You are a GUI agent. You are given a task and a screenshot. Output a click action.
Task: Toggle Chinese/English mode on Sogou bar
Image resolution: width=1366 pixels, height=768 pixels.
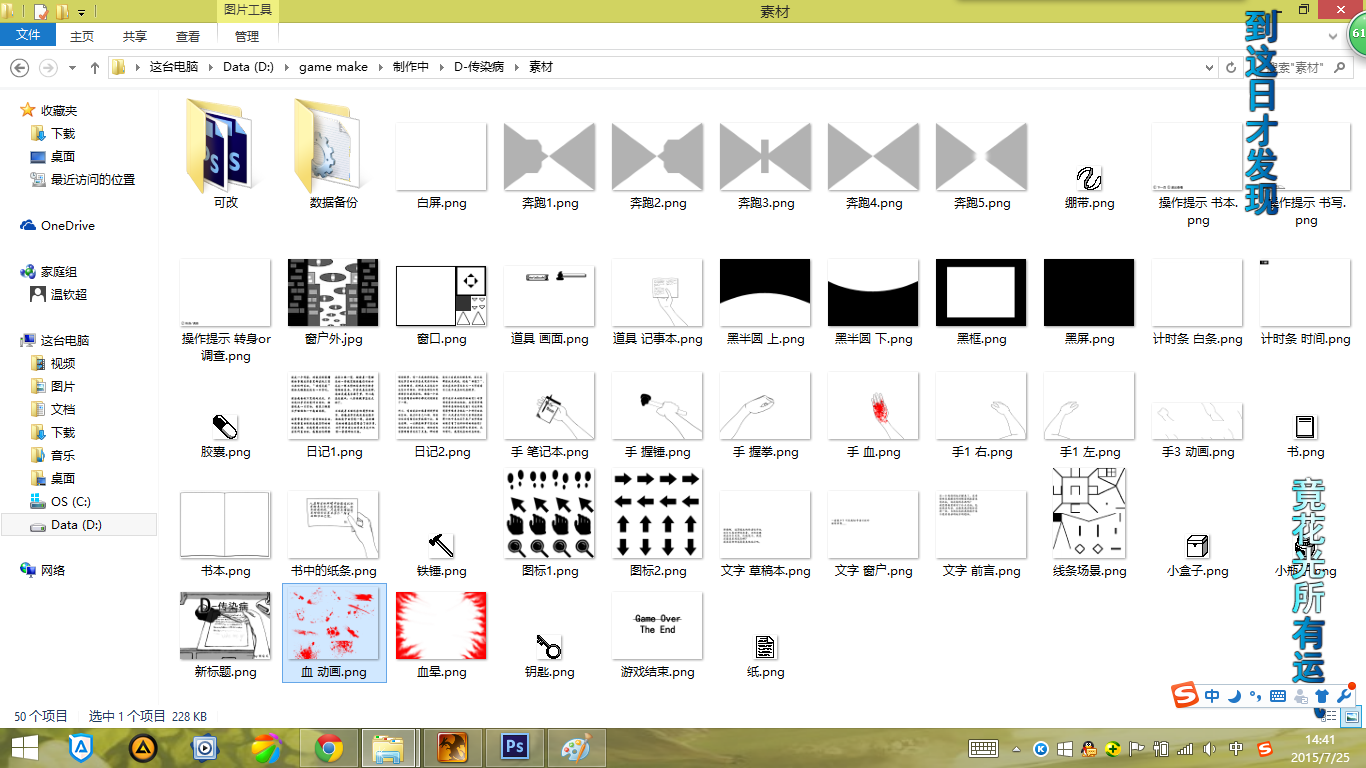click(1212, 696)
